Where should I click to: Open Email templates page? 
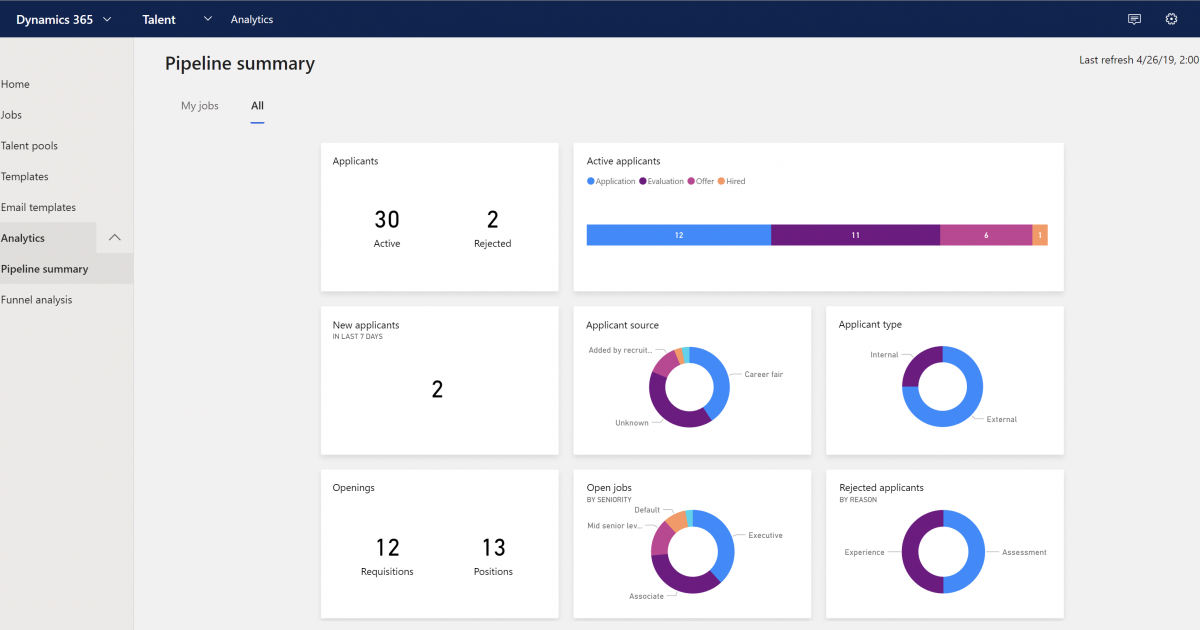point(39,208)
